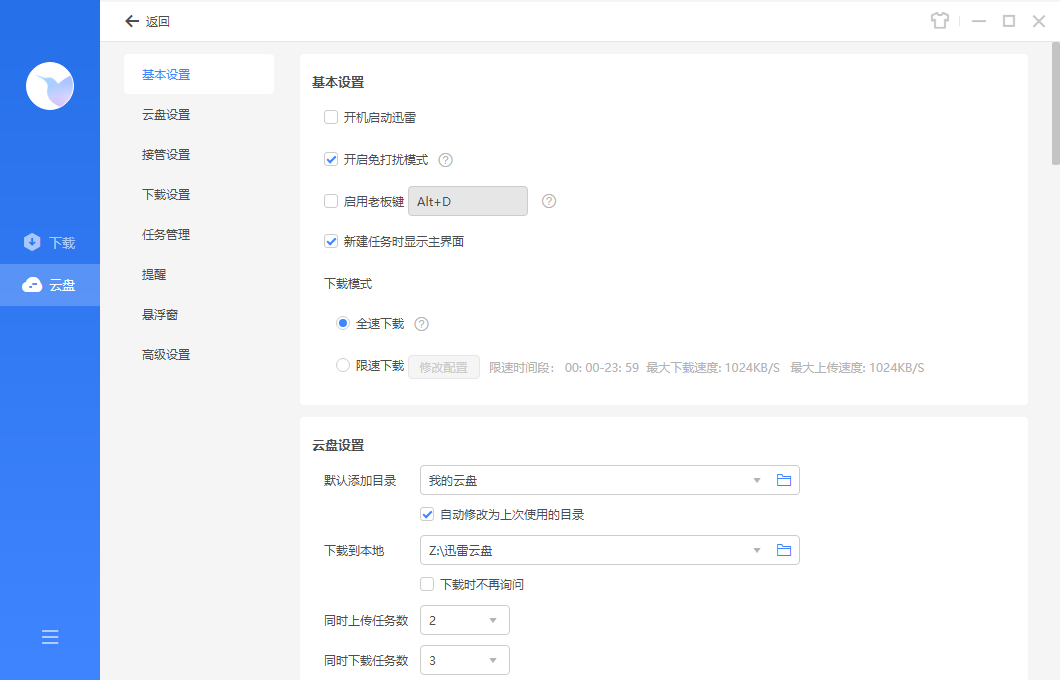Click the 修改配置 button
The height and width of the screenshot is (680, 1060).
click(x=444, y=366)
